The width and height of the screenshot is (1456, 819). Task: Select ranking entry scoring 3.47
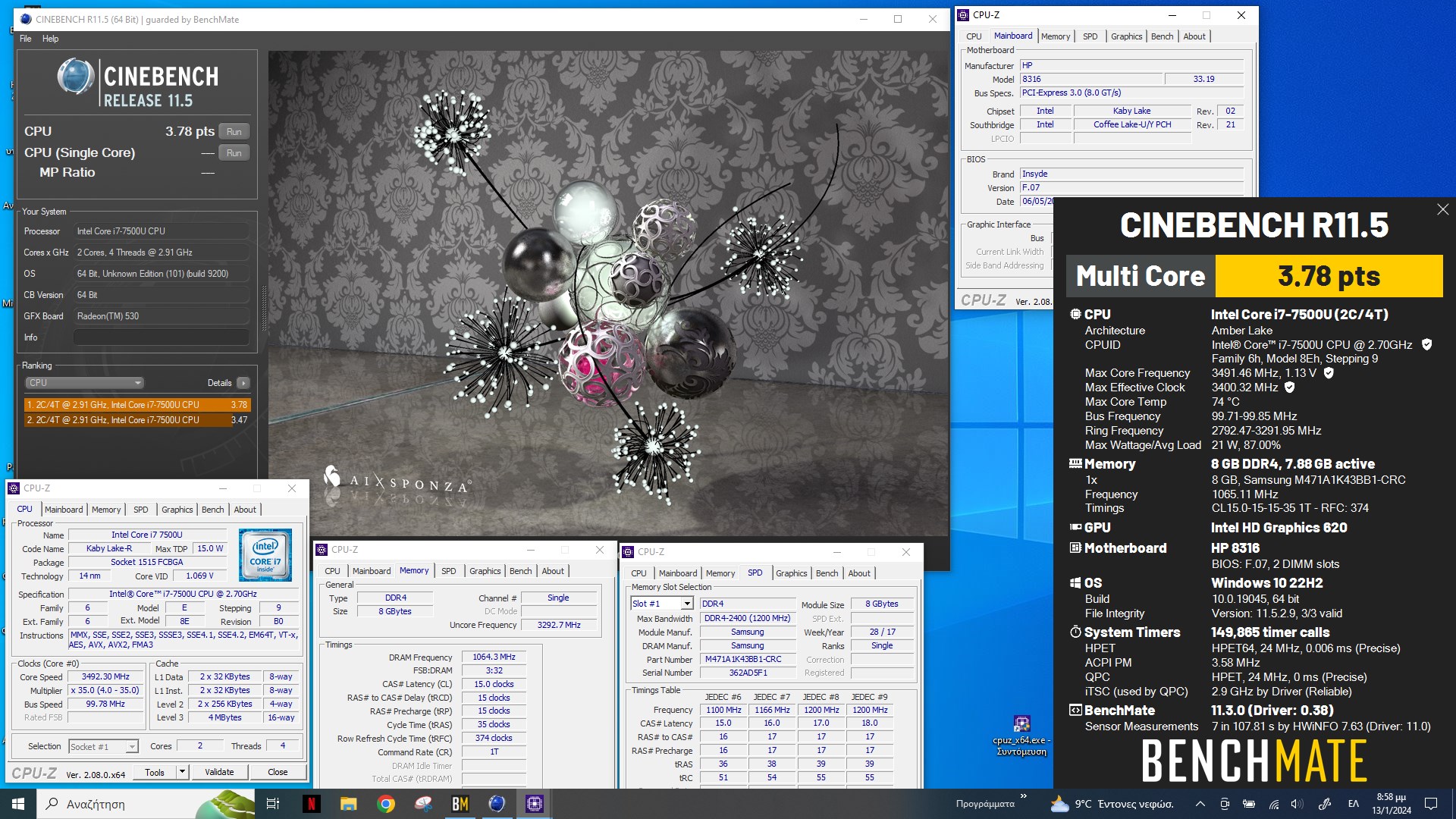(136, 419)
